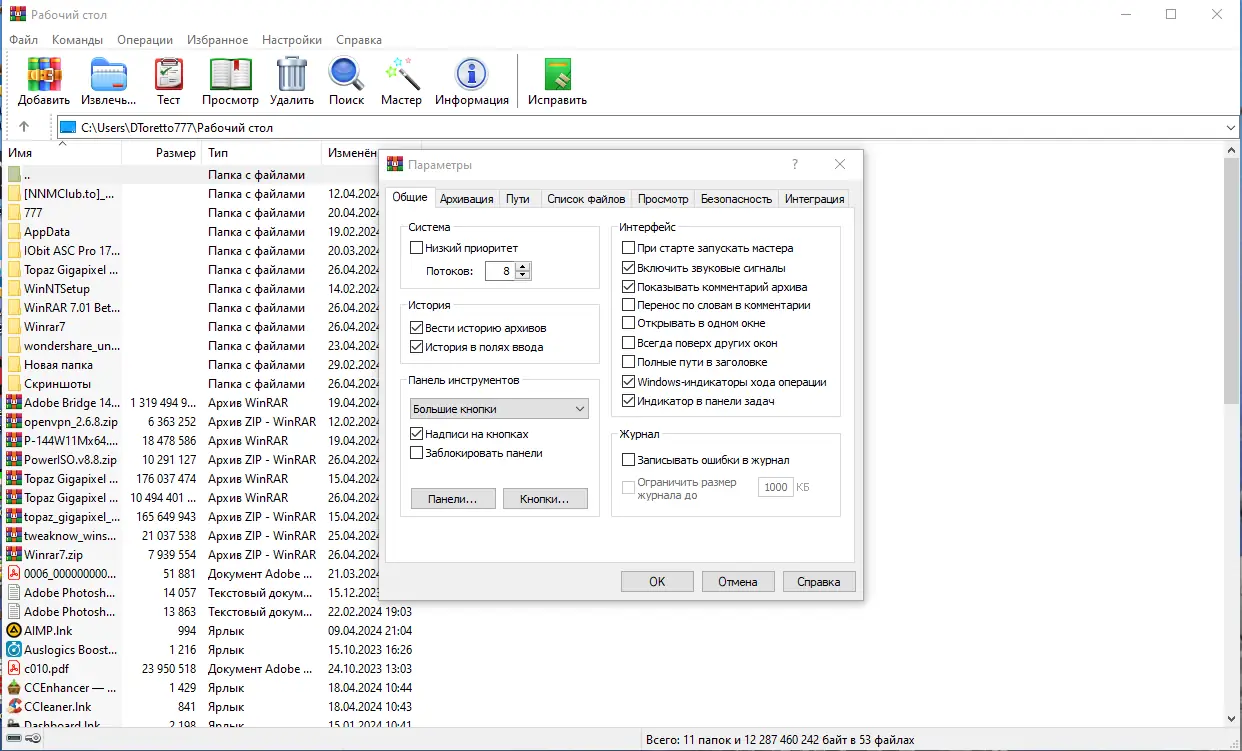The image size is (1242, 751).
Task: Click the AIMP.lnk file icon
Action: [x=14, y=631]
